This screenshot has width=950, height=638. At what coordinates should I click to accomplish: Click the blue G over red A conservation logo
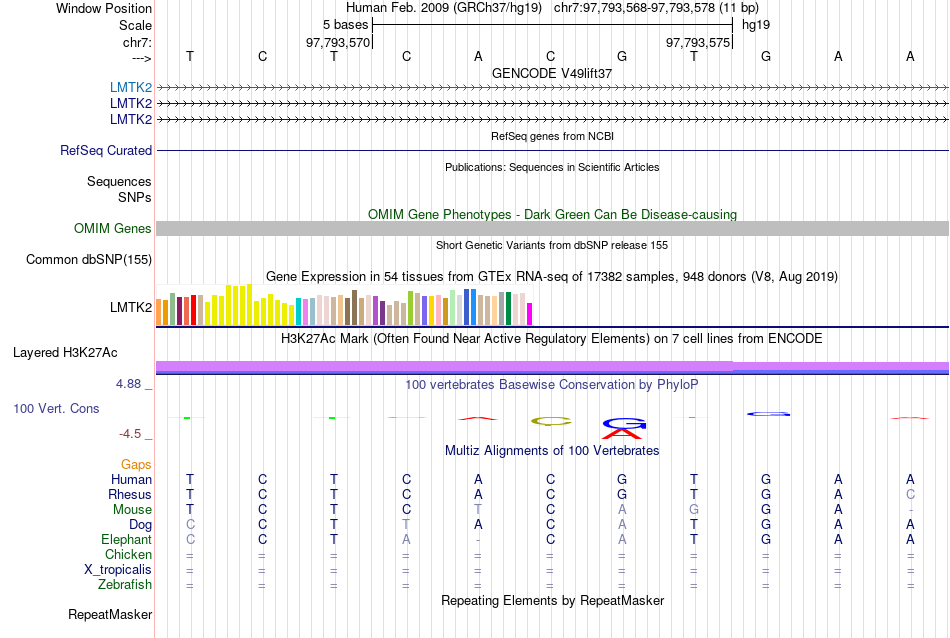[623, 428]
